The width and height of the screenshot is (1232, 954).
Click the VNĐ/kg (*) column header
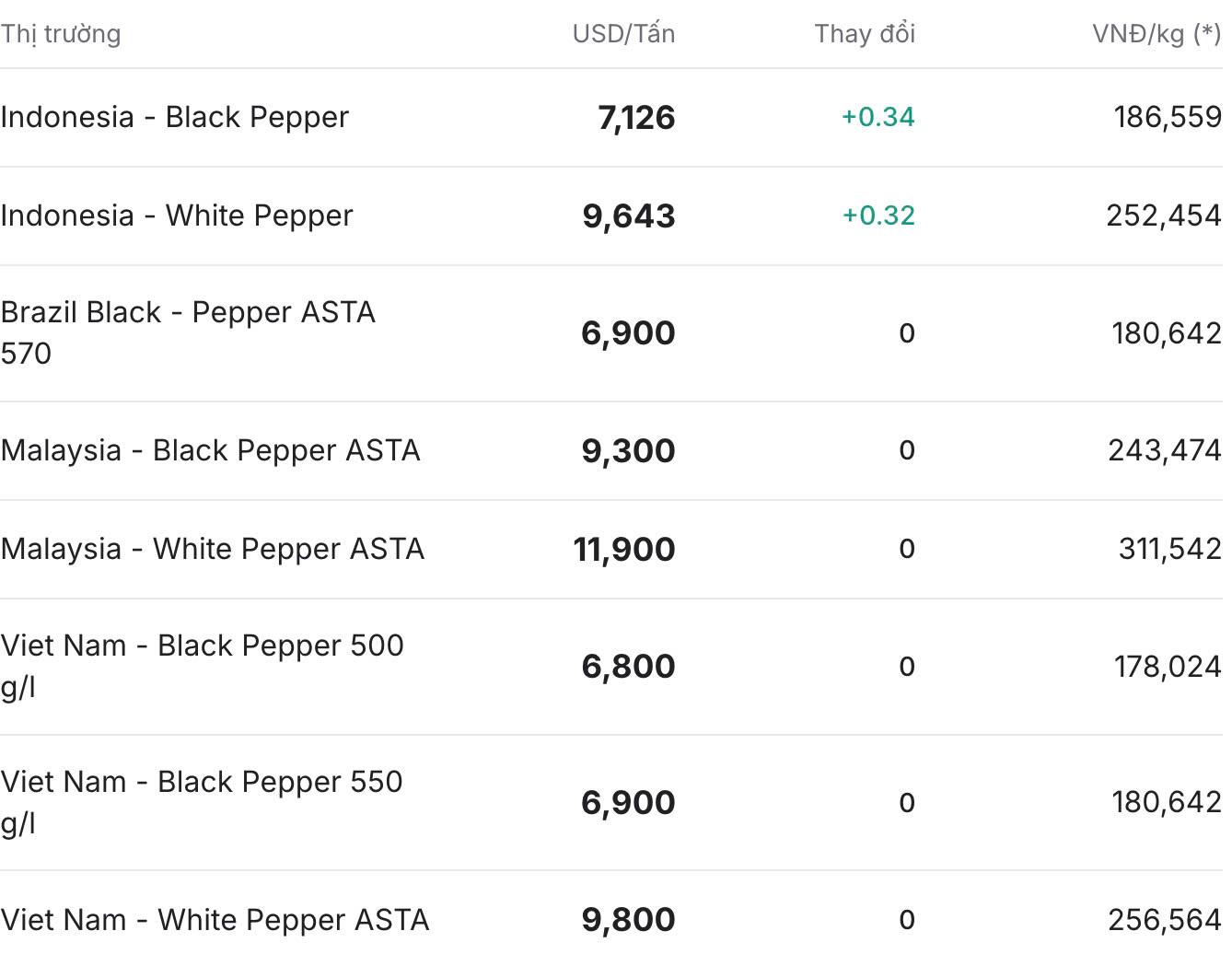(1156, 34)
